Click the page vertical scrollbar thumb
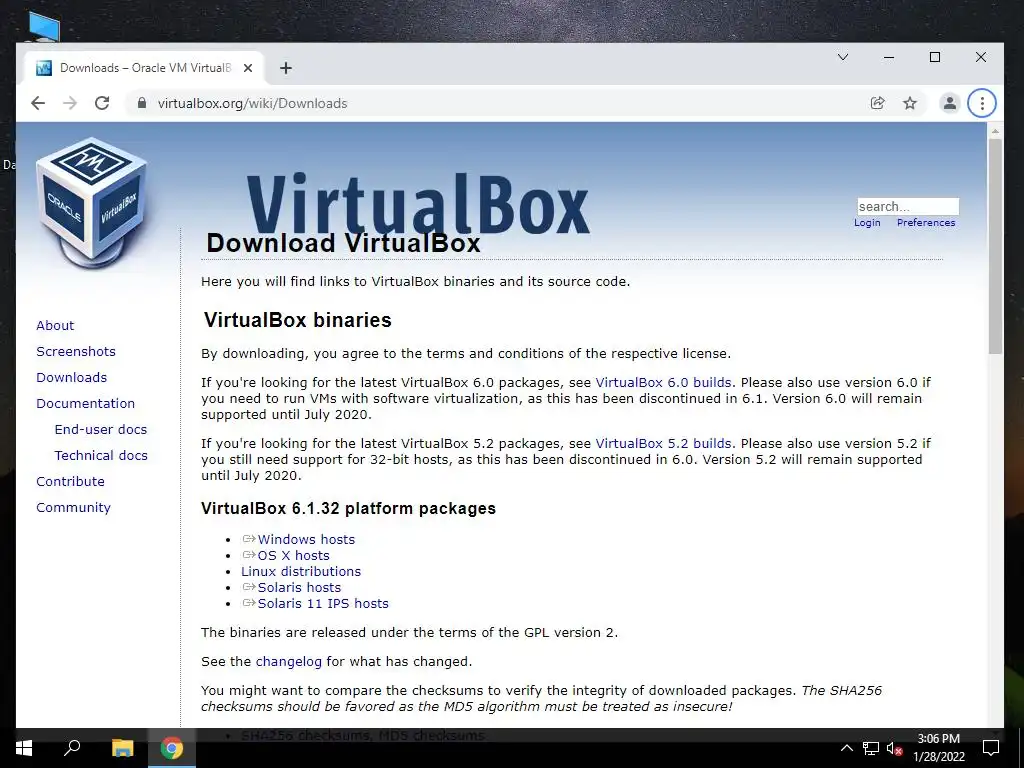 coord(995,246)
